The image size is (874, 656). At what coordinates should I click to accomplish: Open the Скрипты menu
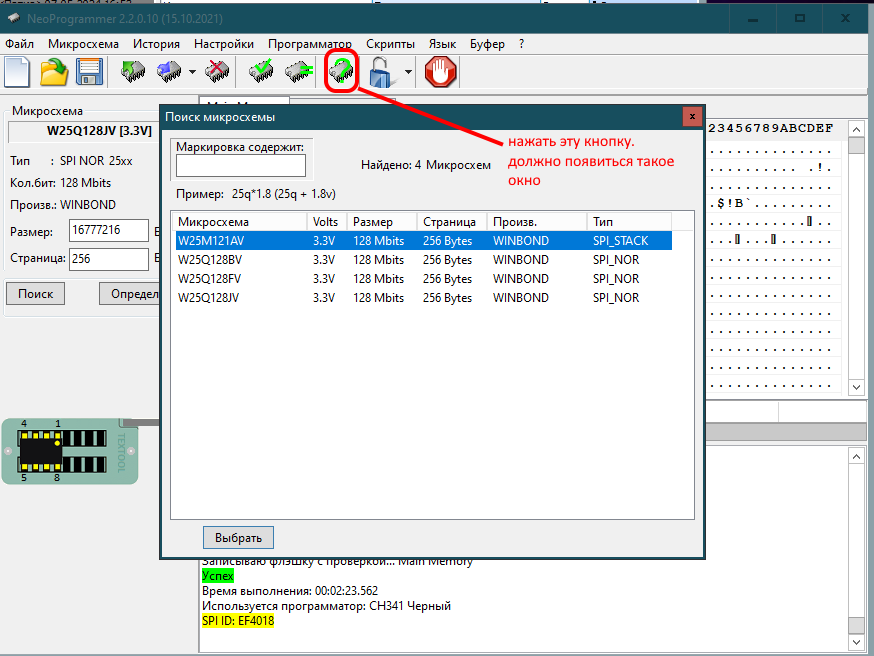[390, 44]
